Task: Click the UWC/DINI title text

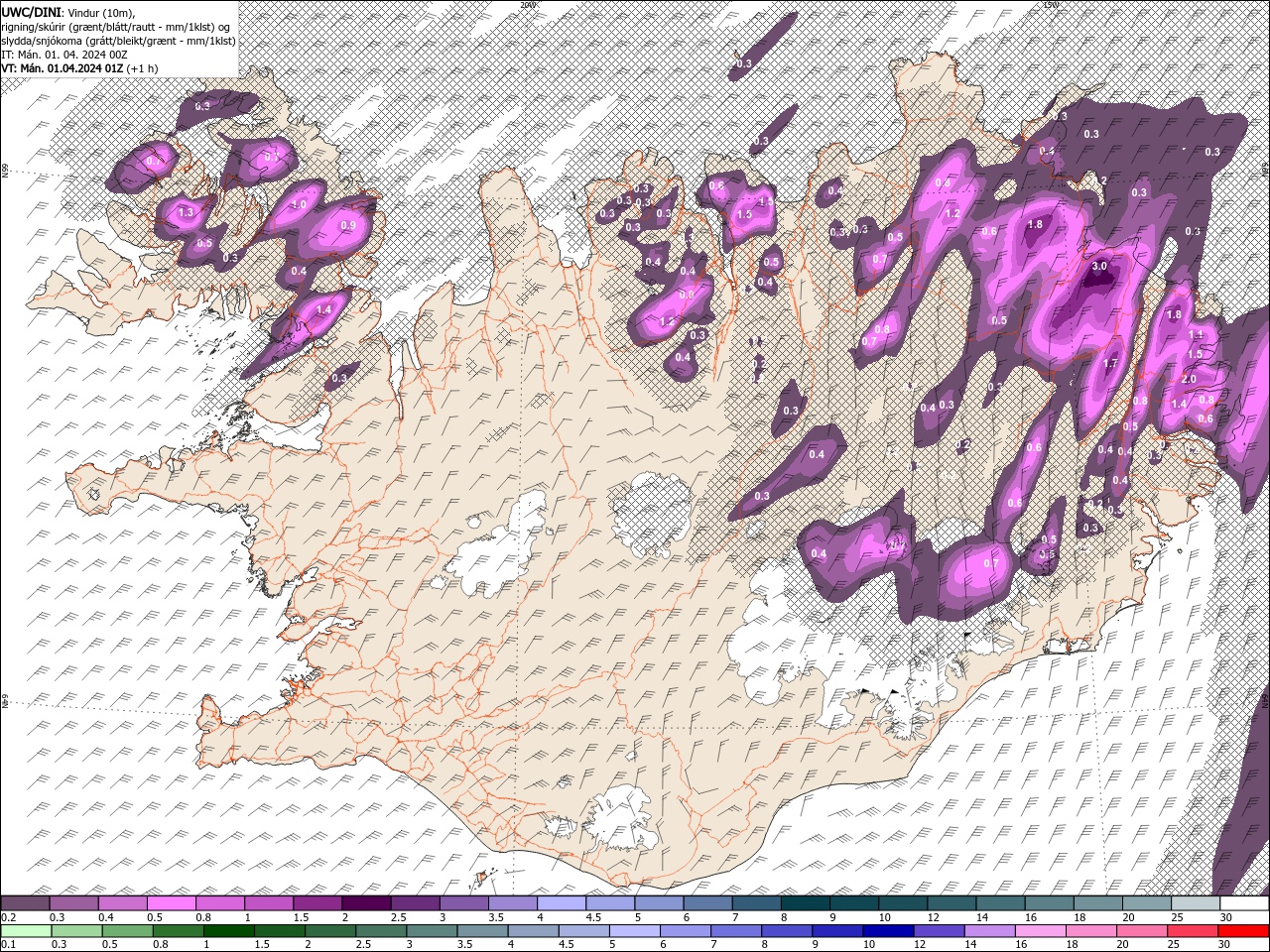Action: (x=32, y=11)
